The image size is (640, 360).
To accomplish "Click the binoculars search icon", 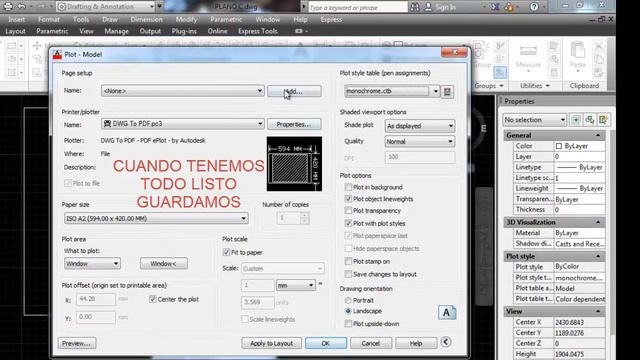I will [x=415, y=7].
